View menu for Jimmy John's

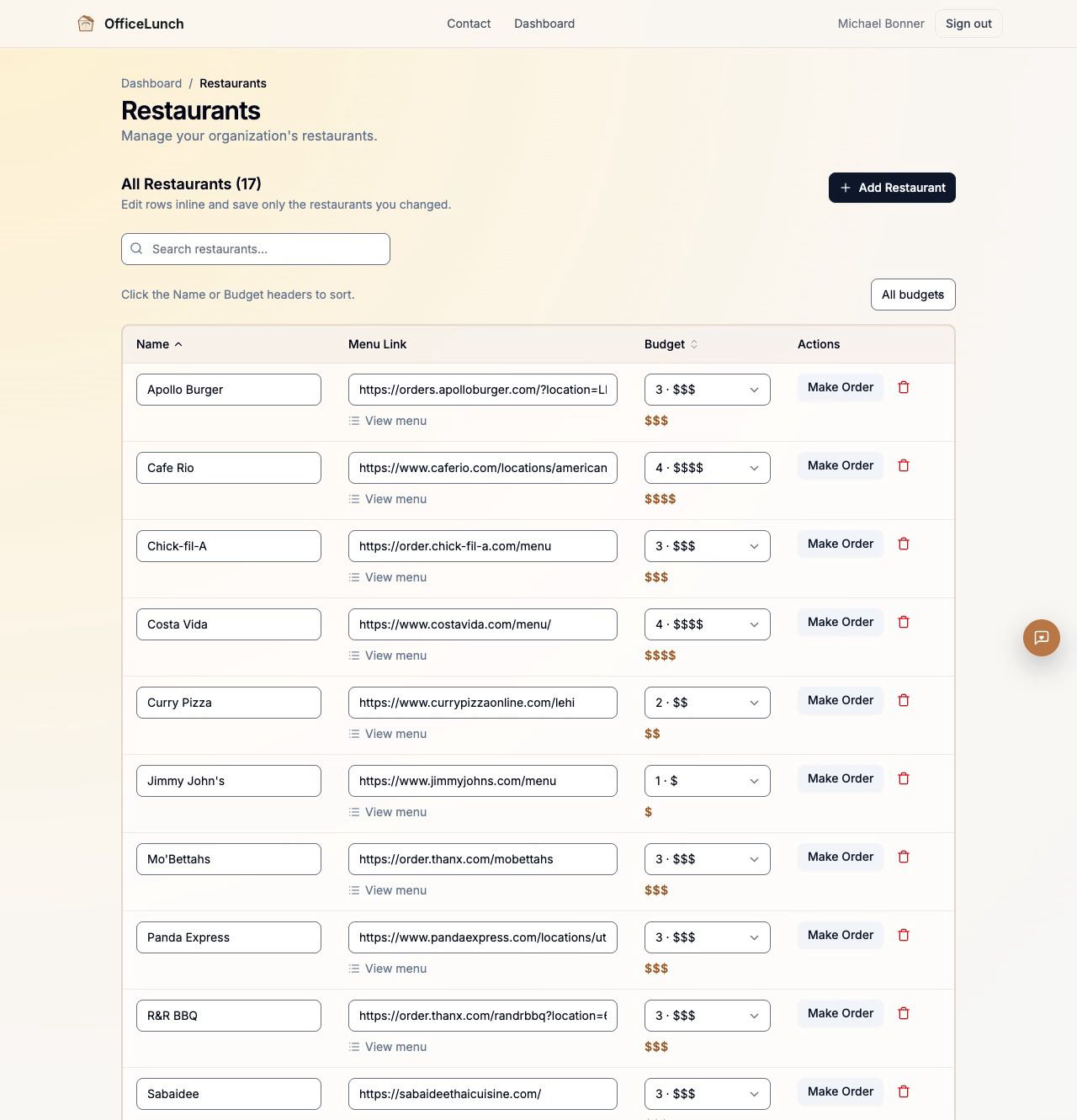tap(388, 812)
